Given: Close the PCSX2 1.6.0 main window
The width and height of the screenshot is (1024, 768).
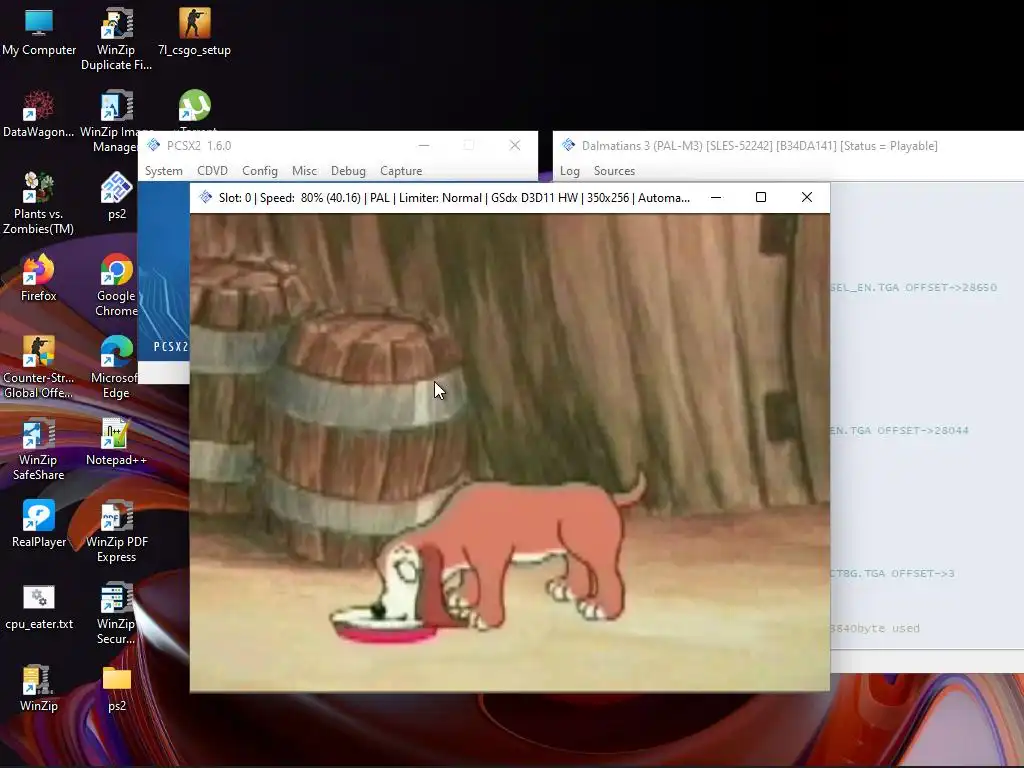Looking at the screenshot, I should [515, 145].
